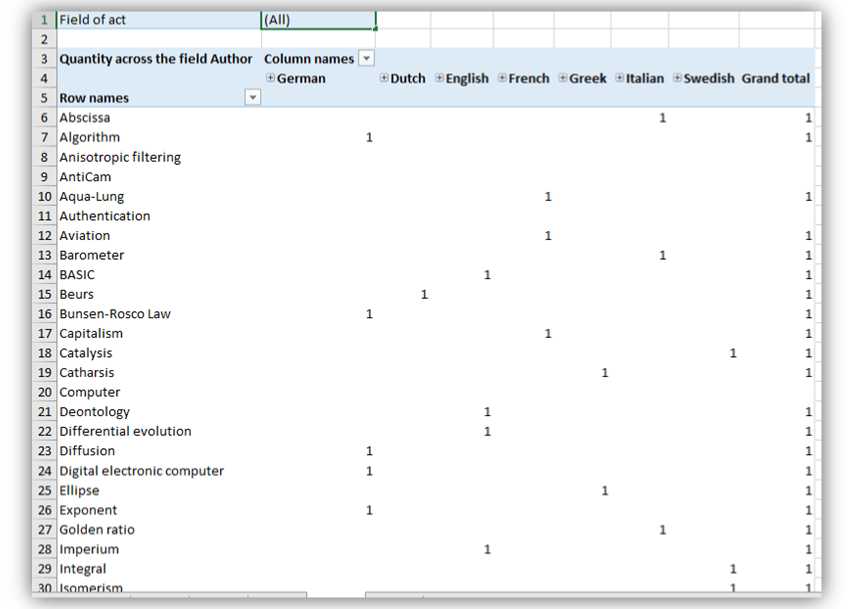
Task: Expand the French column group
Action: coord(502,78)
